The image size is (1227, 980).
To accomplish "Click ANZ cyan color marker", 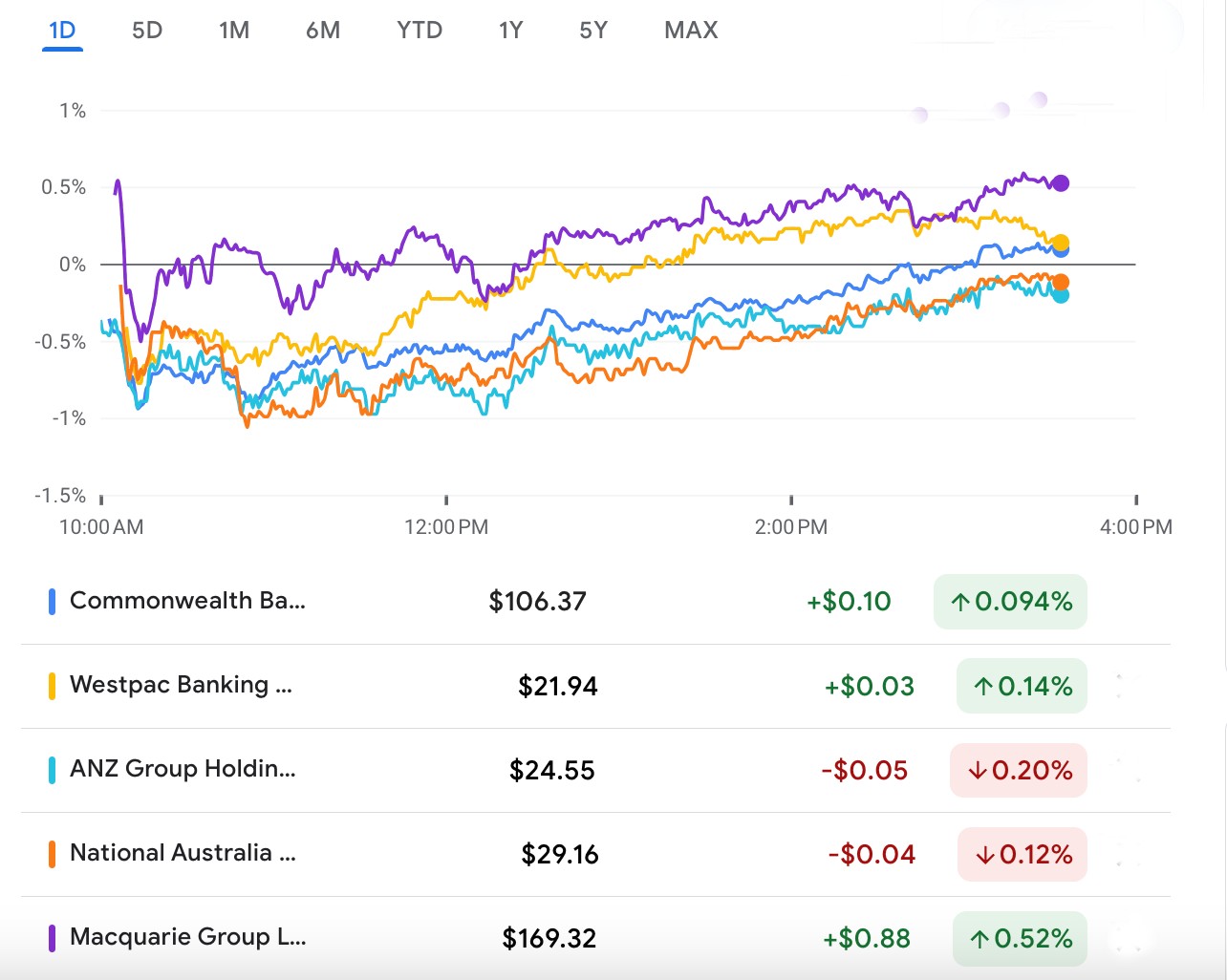I will (52, 770).
